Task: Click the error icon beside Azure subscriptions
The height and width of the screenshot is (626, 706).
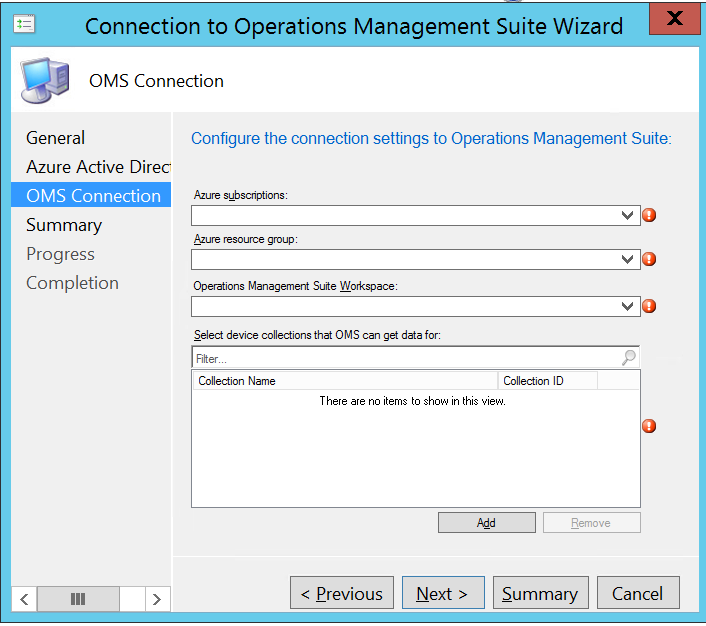Action: tap(649, 215)
